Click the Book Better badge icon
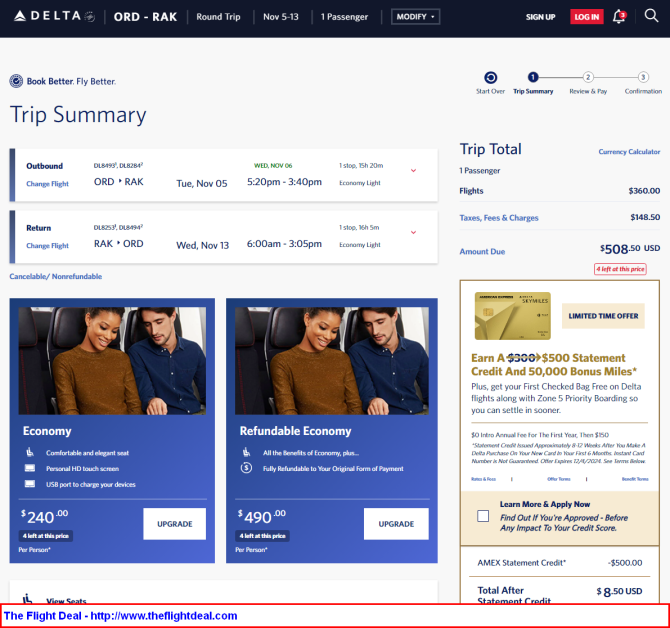Viewport: 670px width, 628px height. tap(16, 81)
